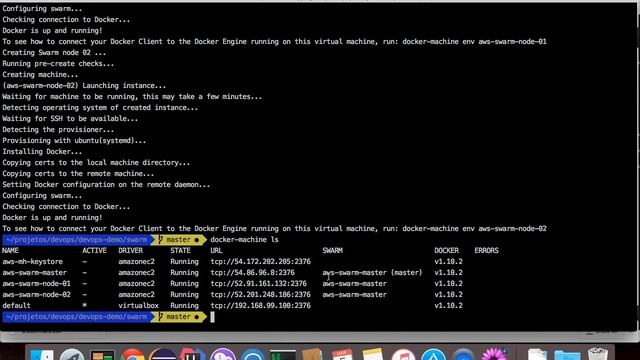Click the NAME column header
Viewport: 640px width, 360px height.
10,251
